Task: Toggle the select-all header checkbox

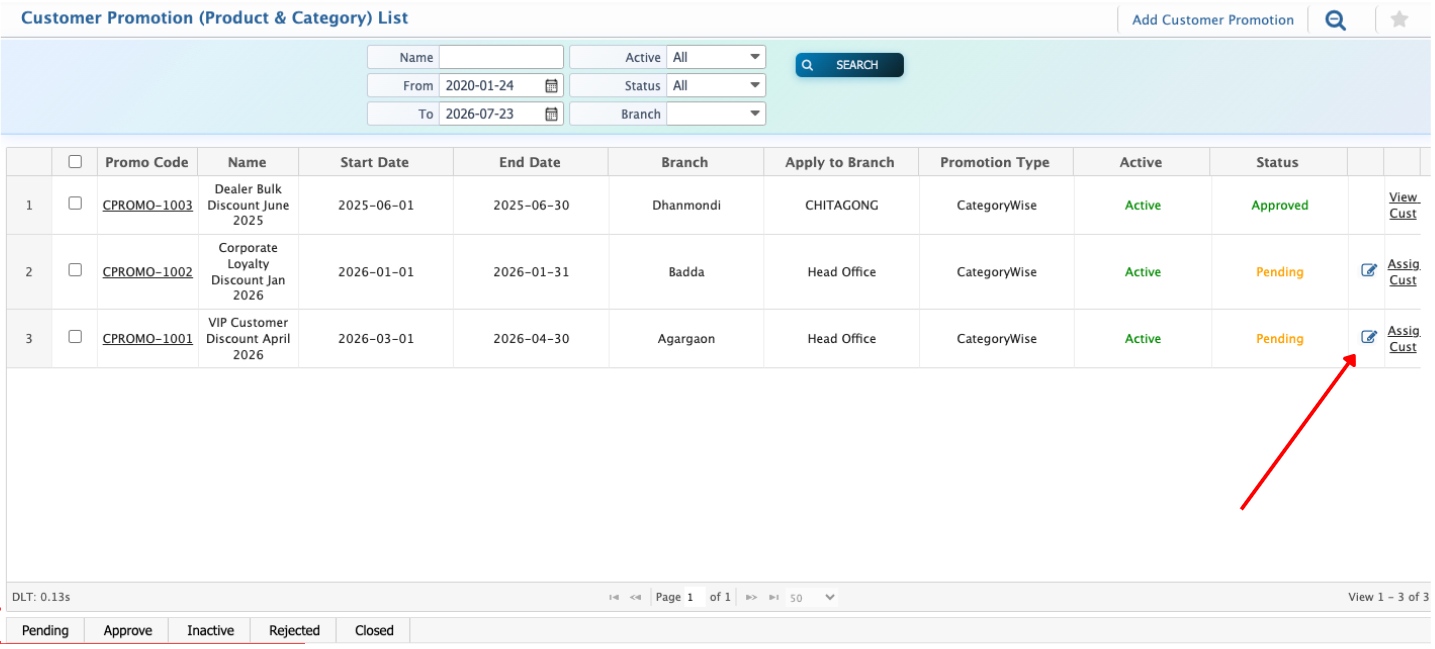Action: pos(75,162)
